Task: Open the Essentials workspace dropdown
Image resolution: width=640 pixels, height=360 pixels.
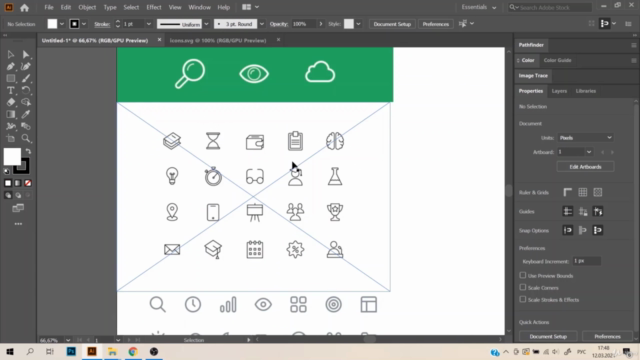Action: point(479,7)
